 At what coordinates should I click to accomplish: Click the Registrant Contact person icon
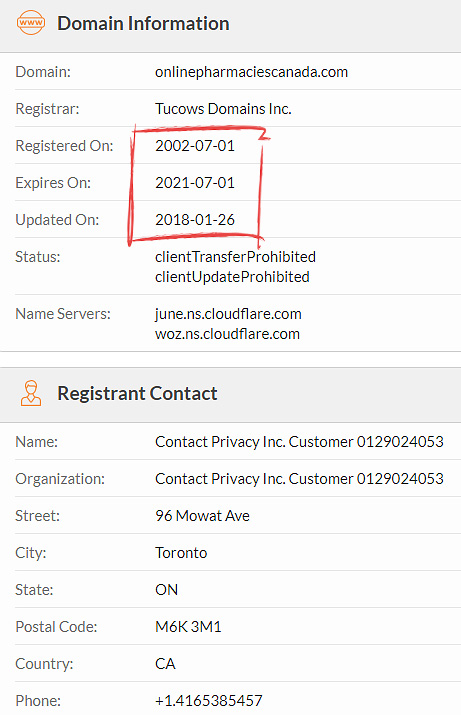pos(31,393)
